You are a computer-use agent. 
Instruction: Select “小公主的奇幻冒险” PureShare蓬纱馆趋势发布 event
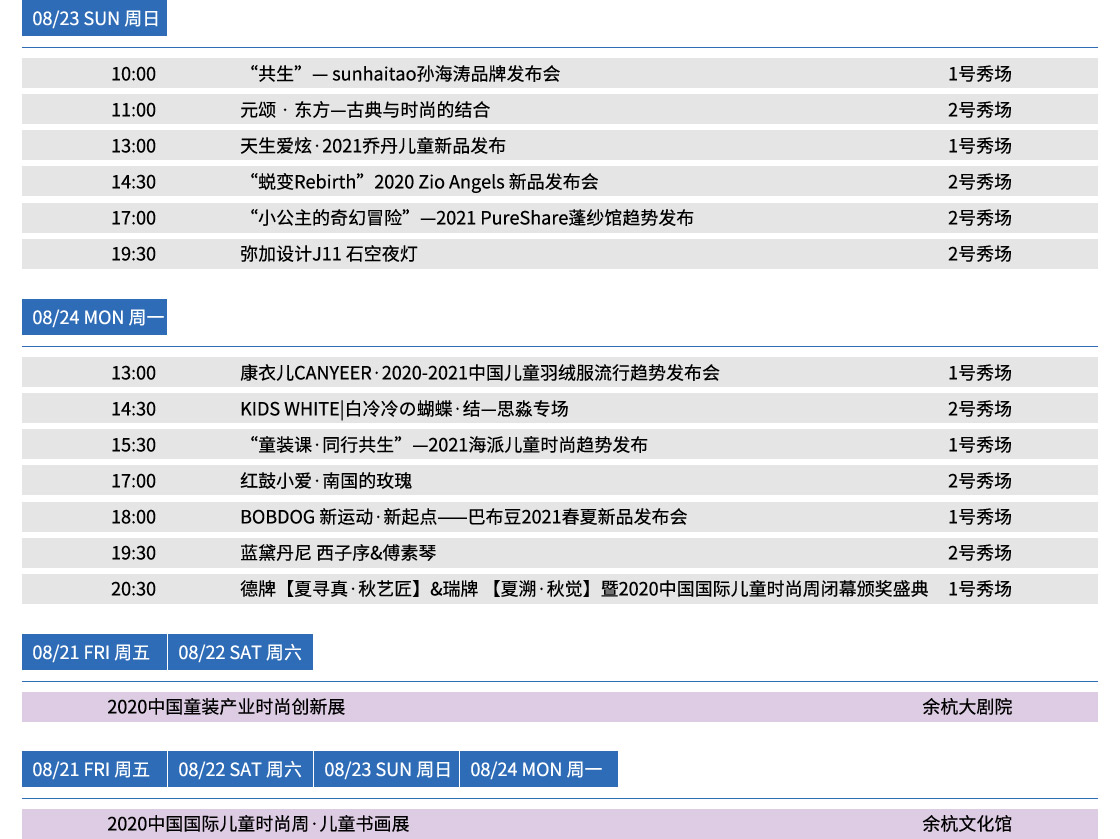pyautogui.click(x=471, y=218)
